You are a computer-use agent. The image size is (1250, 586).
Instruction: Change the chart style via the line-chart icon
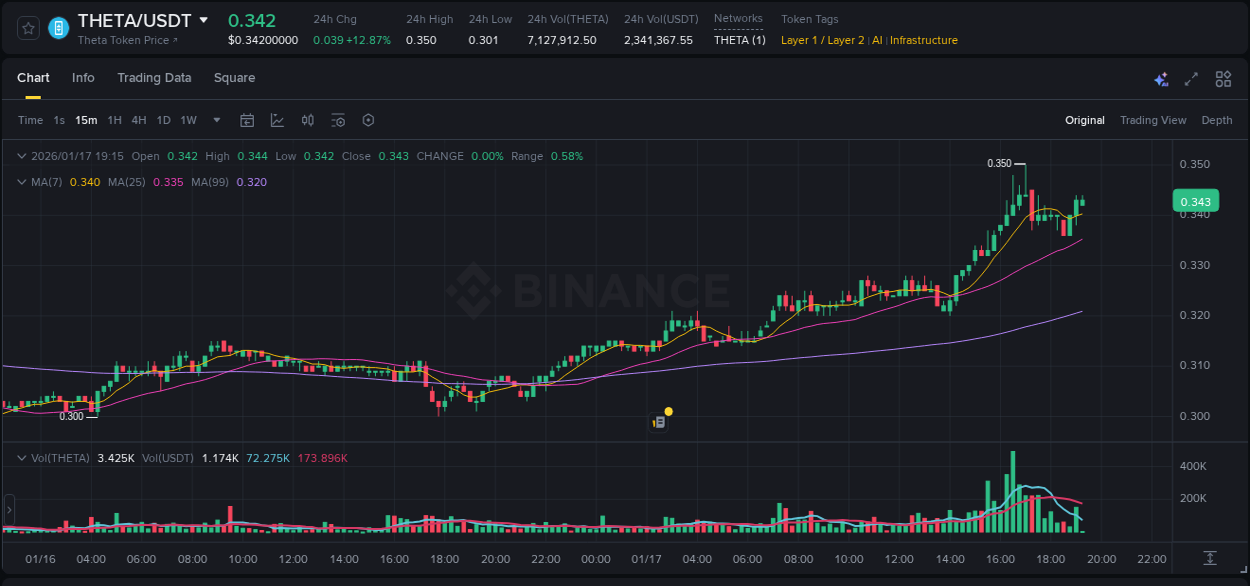pyautogui.click(x=278, y=119)
